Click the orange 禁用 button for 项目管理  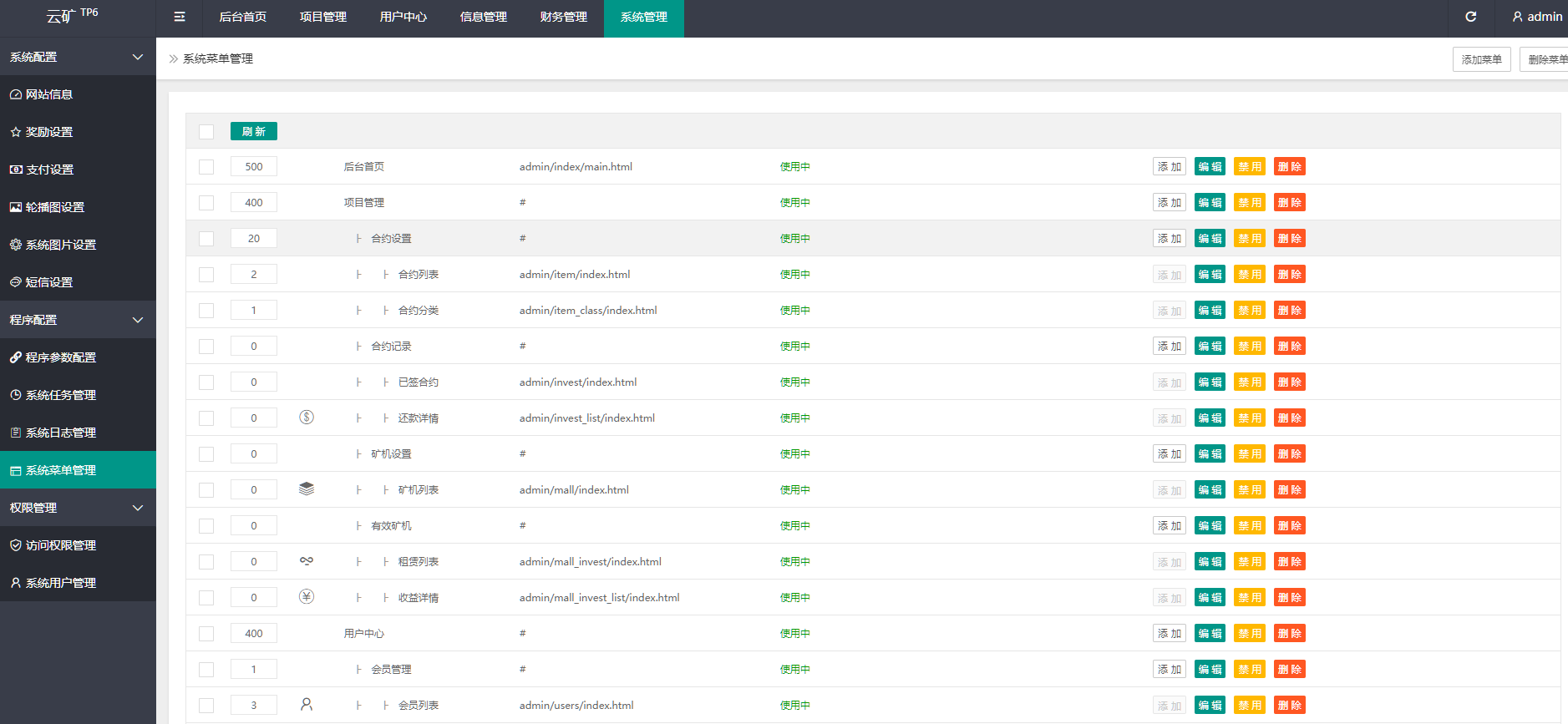click(1249, 203)
